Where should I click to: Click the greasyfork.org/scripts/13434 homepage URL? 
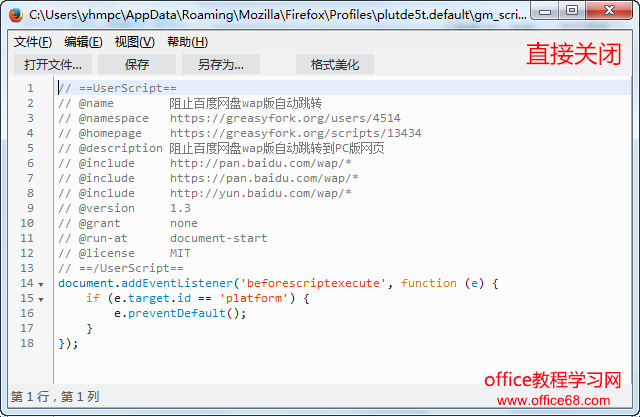(296, 133)
